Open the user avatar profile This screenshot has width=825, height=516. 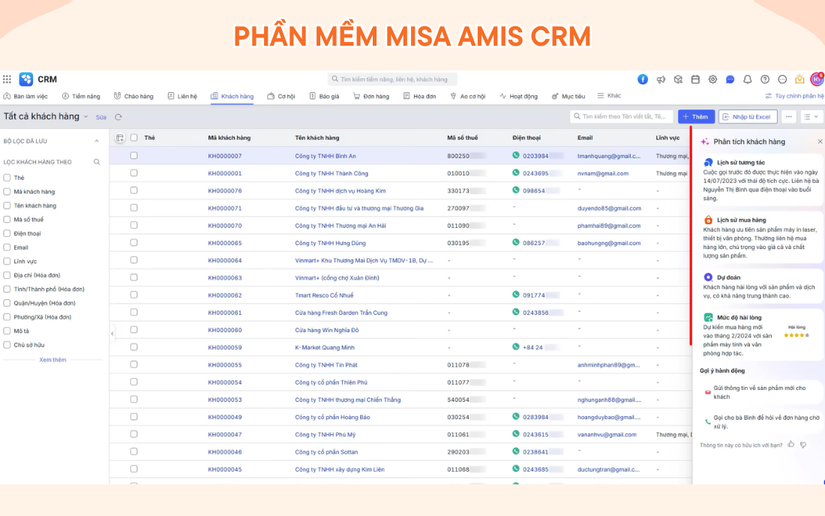817,79
